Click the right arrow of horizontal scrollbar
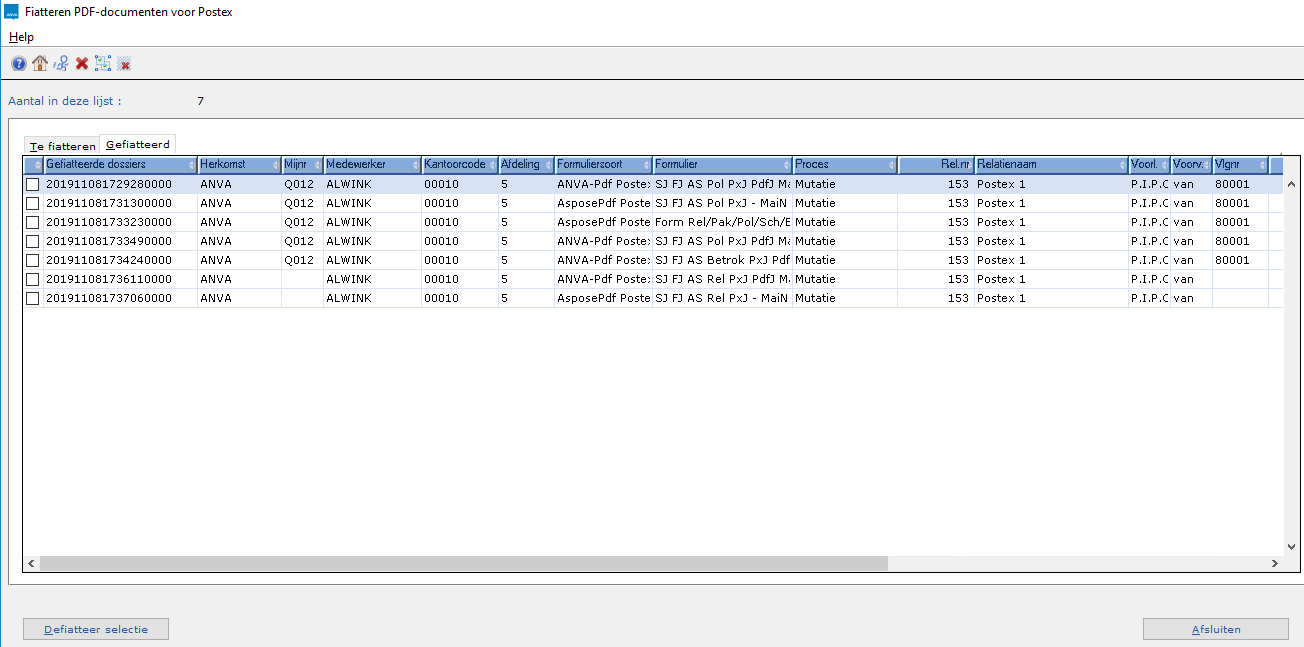The width and height of the screenshot is (1304, 647). (x=1274, y=564)
